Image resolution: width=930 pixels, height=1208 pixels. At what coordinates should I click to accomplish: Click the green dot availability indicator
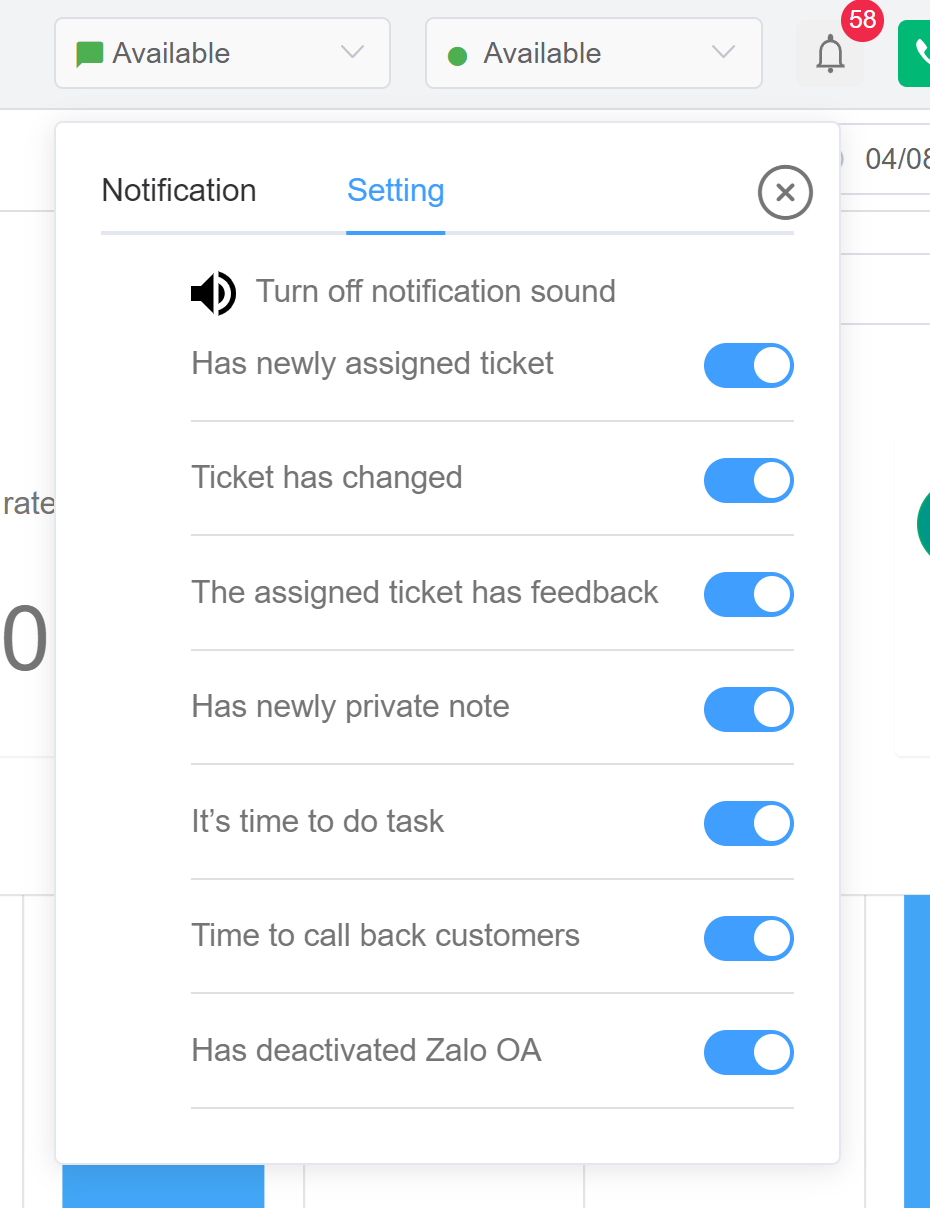pos(458,56)
